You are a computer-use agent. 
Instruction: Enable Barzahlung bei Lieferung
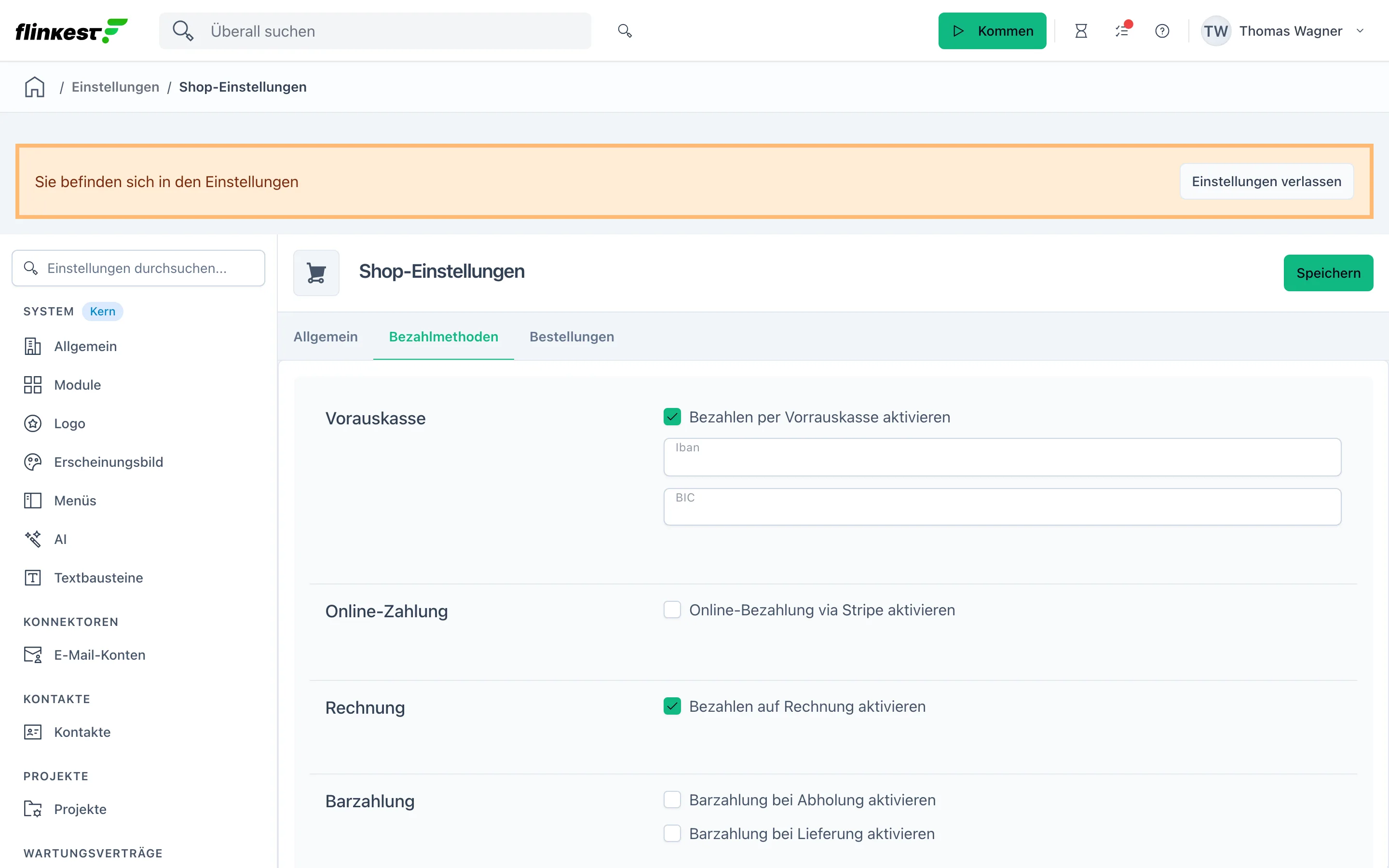[672, 834]
